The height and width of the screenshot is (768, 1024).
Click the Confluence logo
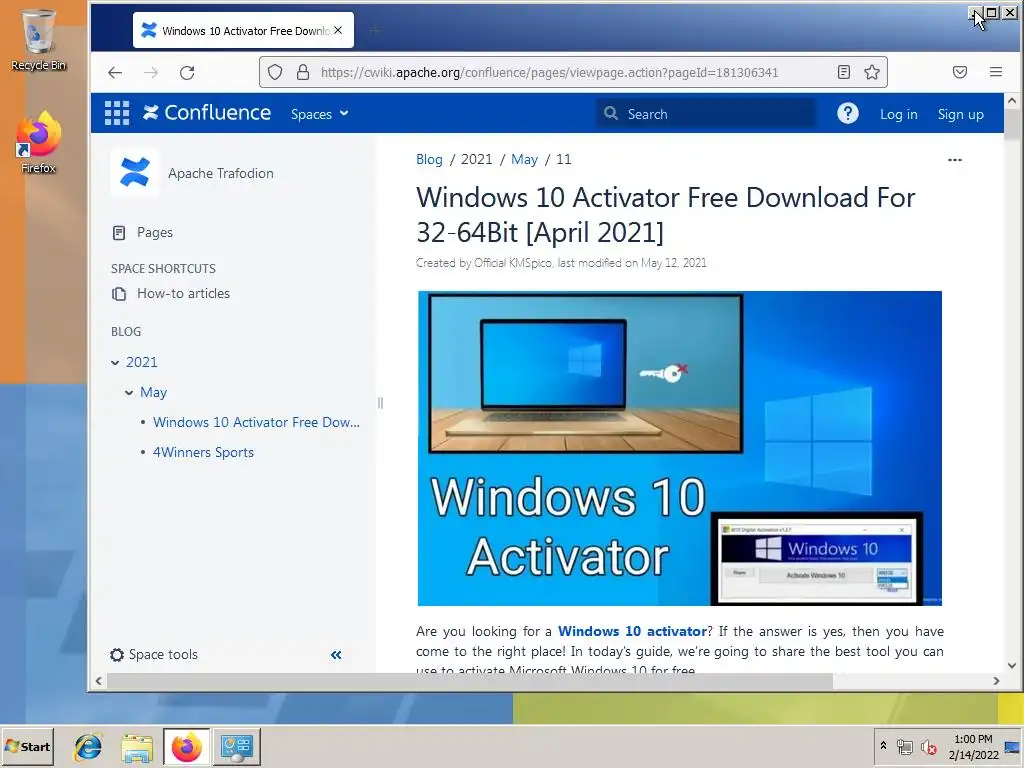point(207,113)
